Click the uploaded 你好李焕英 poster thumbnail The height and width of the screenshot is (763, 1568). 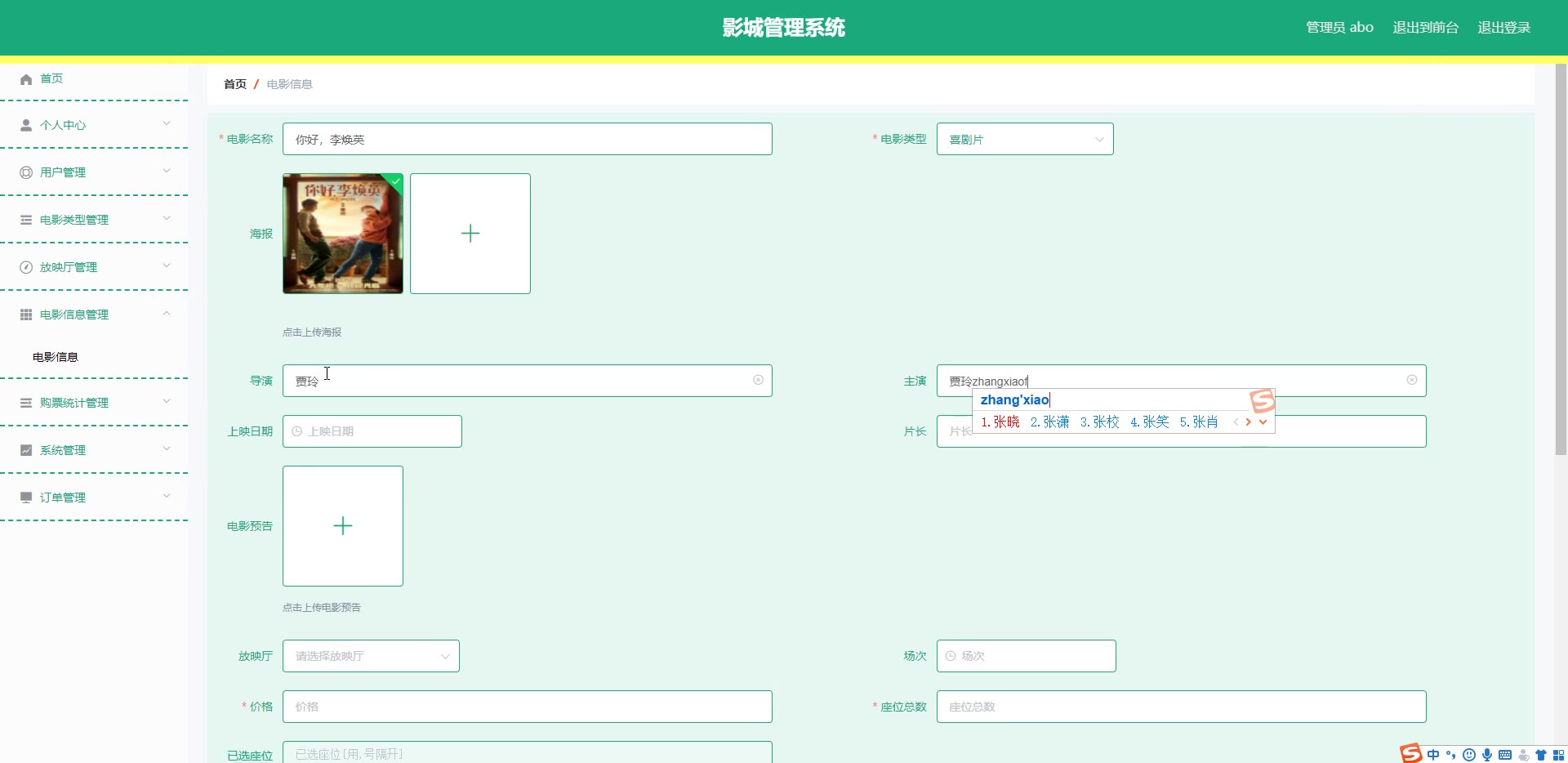click(x=343, y=234)
